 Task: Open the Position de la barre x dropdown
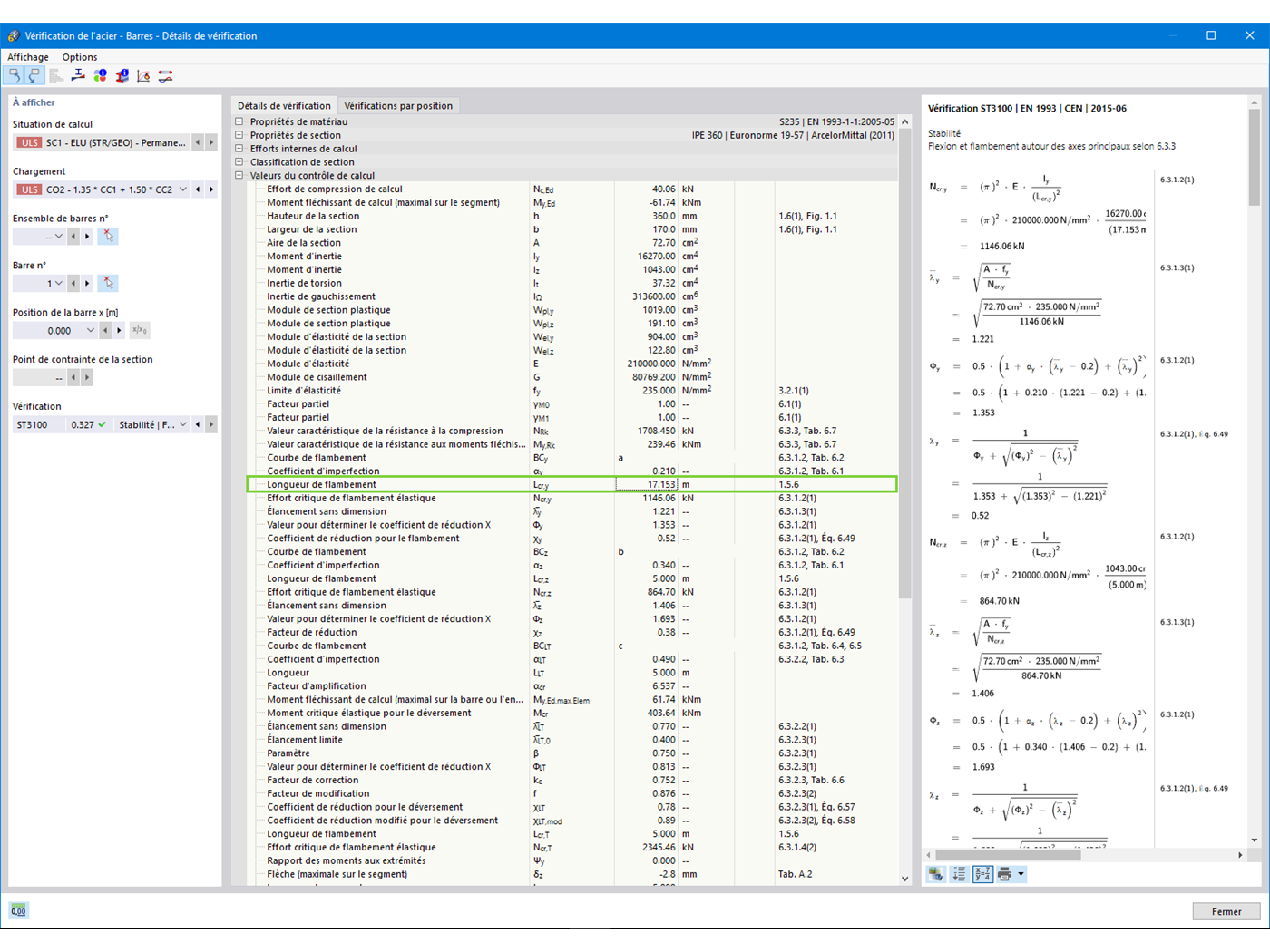pos(91,331)
